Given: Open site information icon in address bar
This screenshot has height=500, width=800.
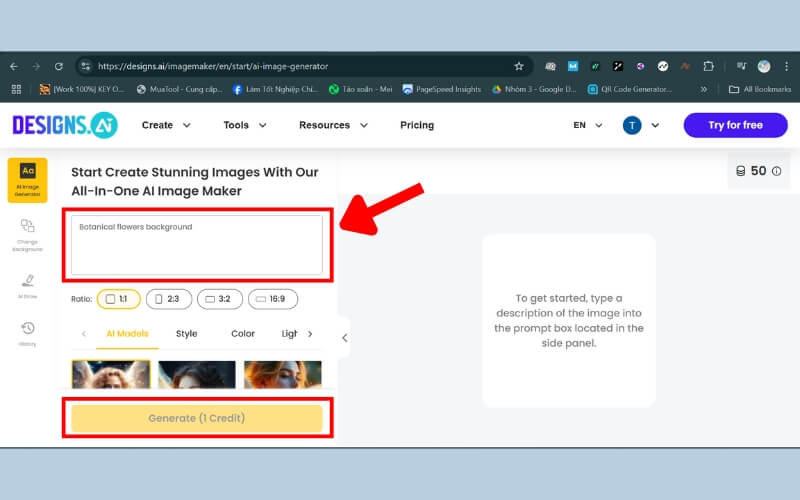Looking at the screenshot, I should click(86, 66).
